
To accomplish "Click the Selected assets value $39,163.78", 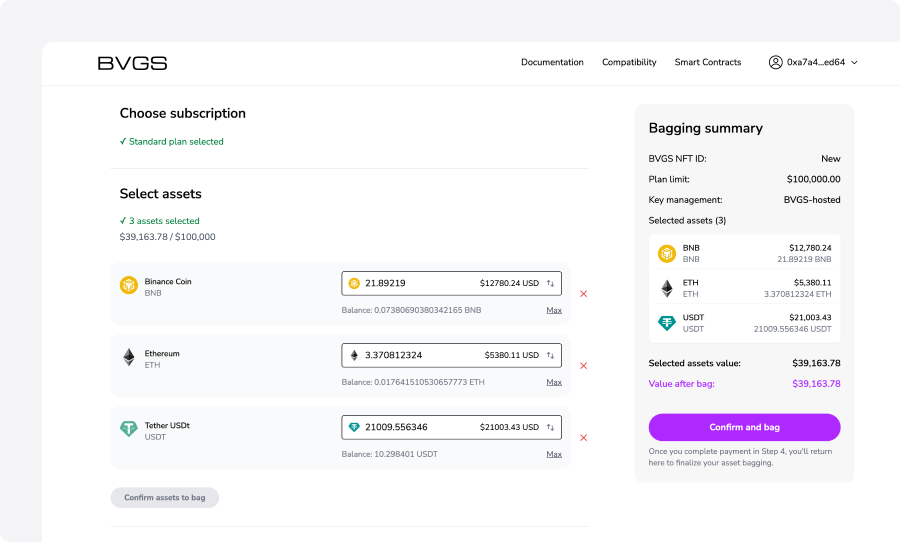I will pyautogui.click(x=816, y=363).
